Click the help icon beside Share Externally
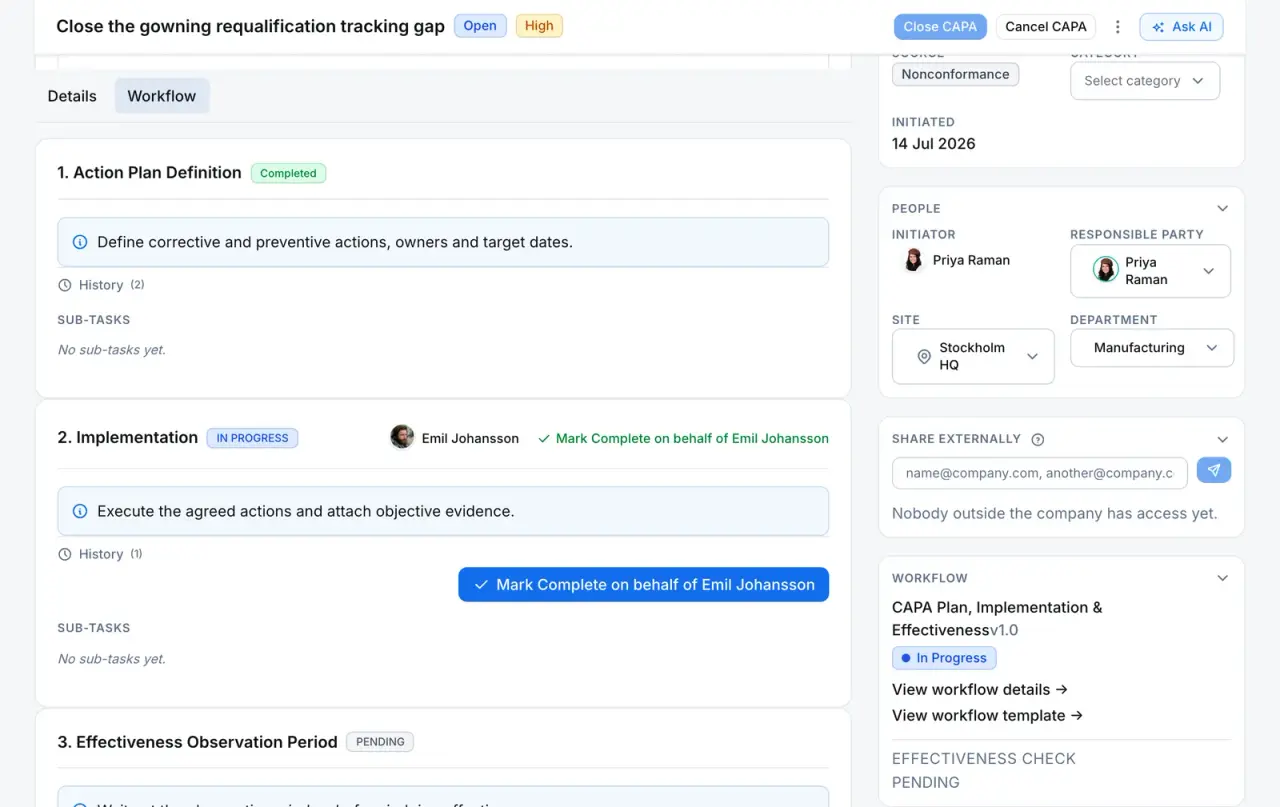The width and height of the screenshot is (1280, 807). [x=1038, y=439]
